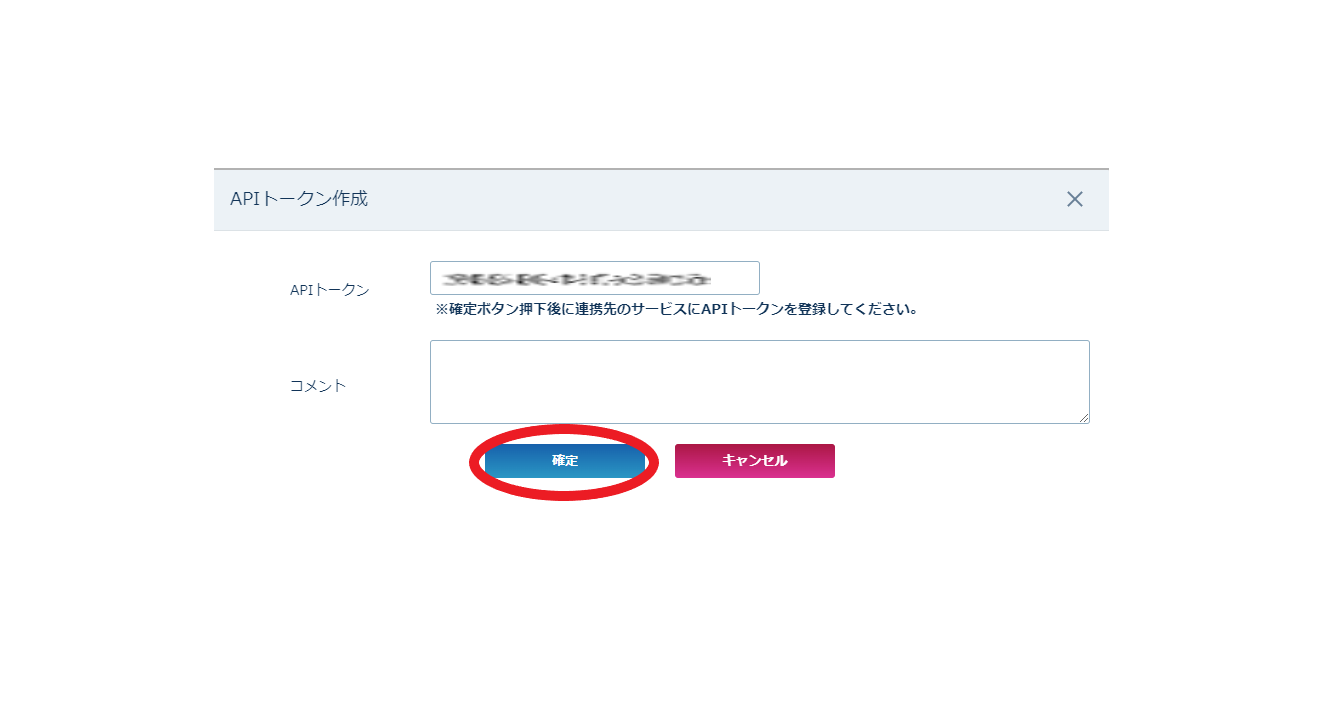Click inside the コメント text area
Screen dimensions: 1323x711
[760, 382]
